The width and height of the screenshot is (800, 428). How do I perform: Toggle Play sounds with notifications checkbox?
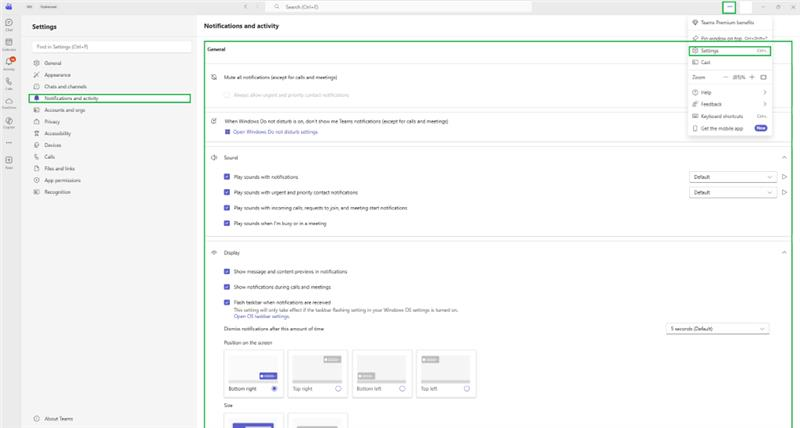227,177
